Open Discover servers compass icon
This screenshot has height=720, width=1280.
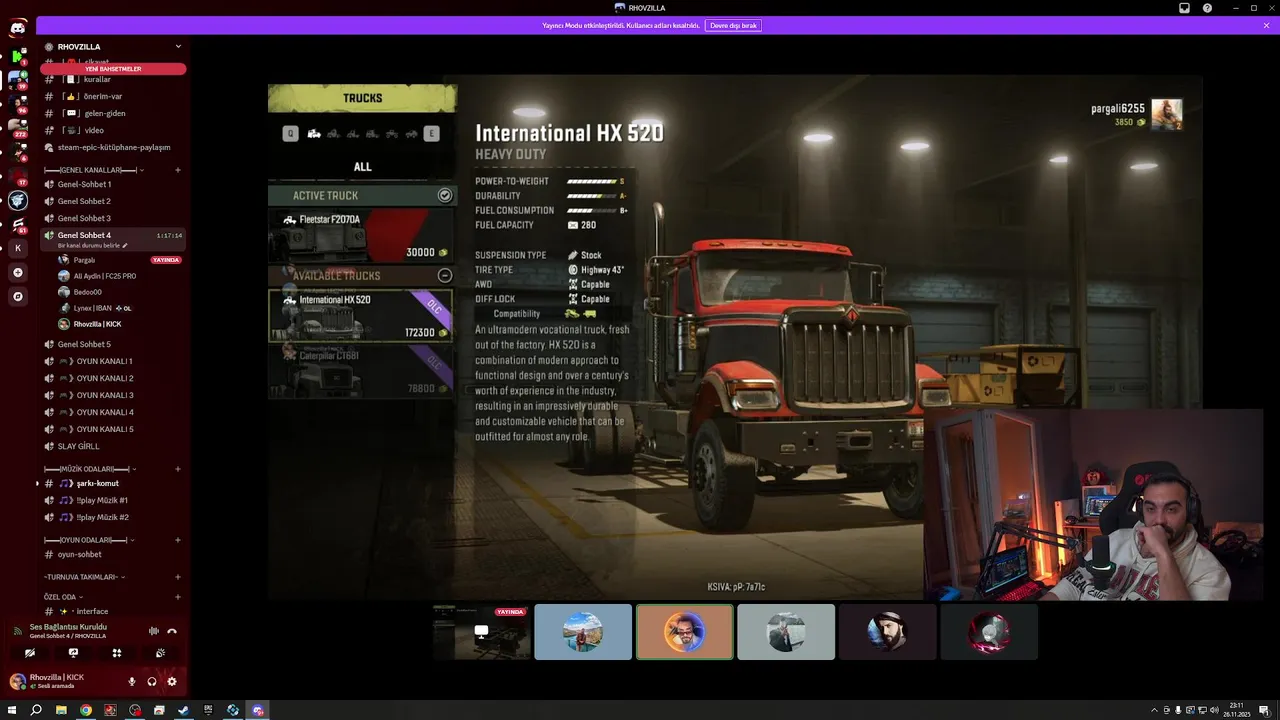[x=18, y=296]
